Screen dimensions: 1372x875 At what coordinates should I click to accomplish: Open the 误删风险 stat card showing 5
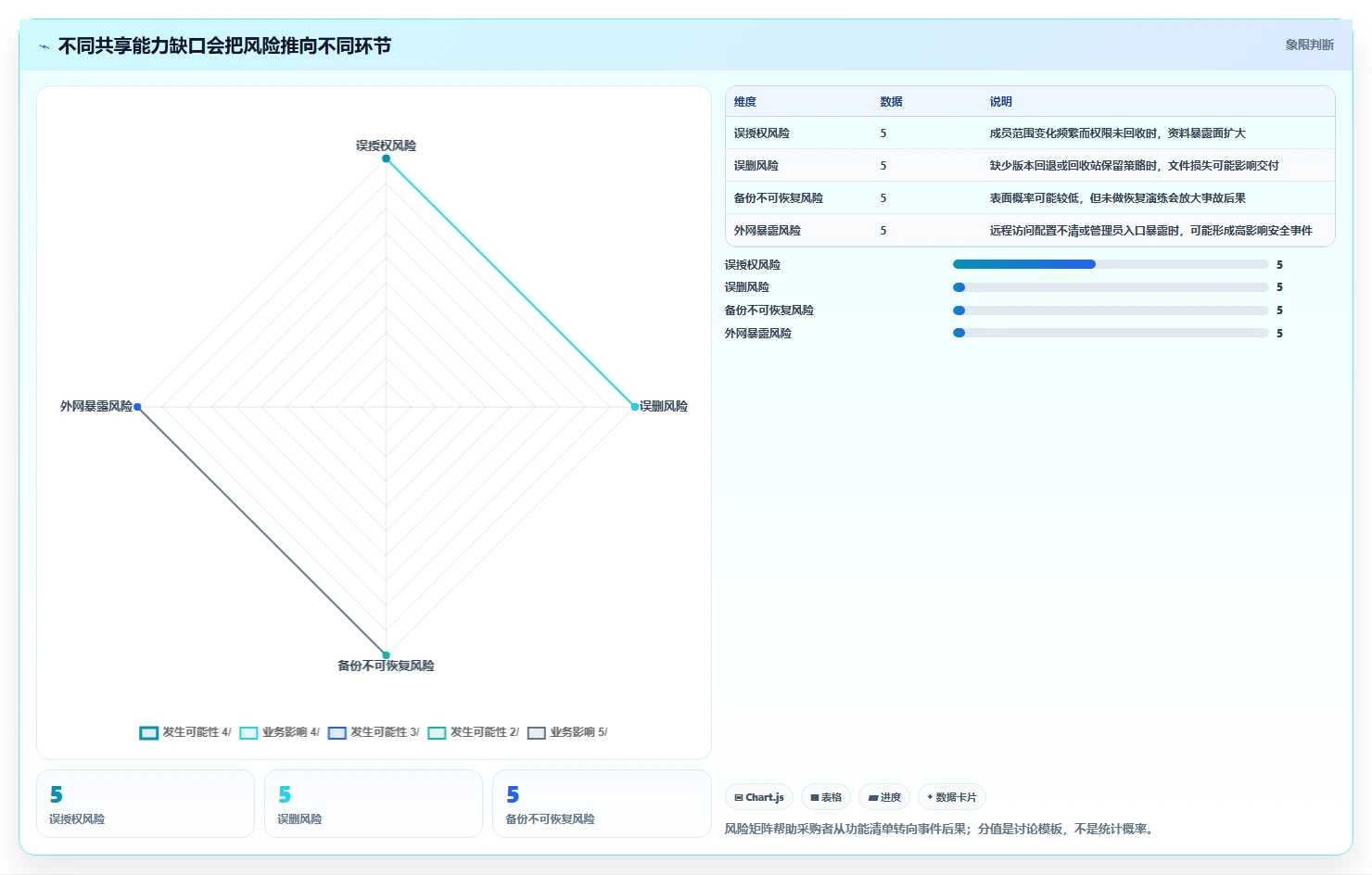[x=374, y=804]
